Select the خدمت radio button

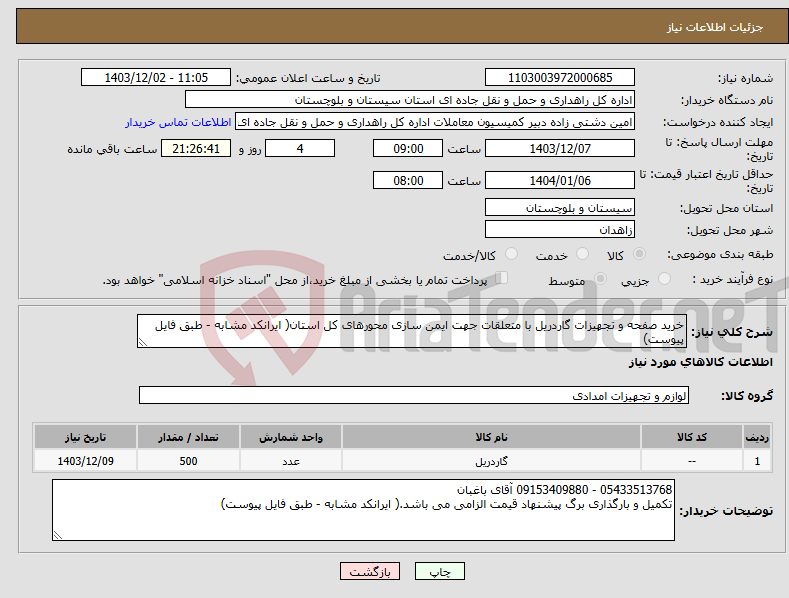[582, 254]
